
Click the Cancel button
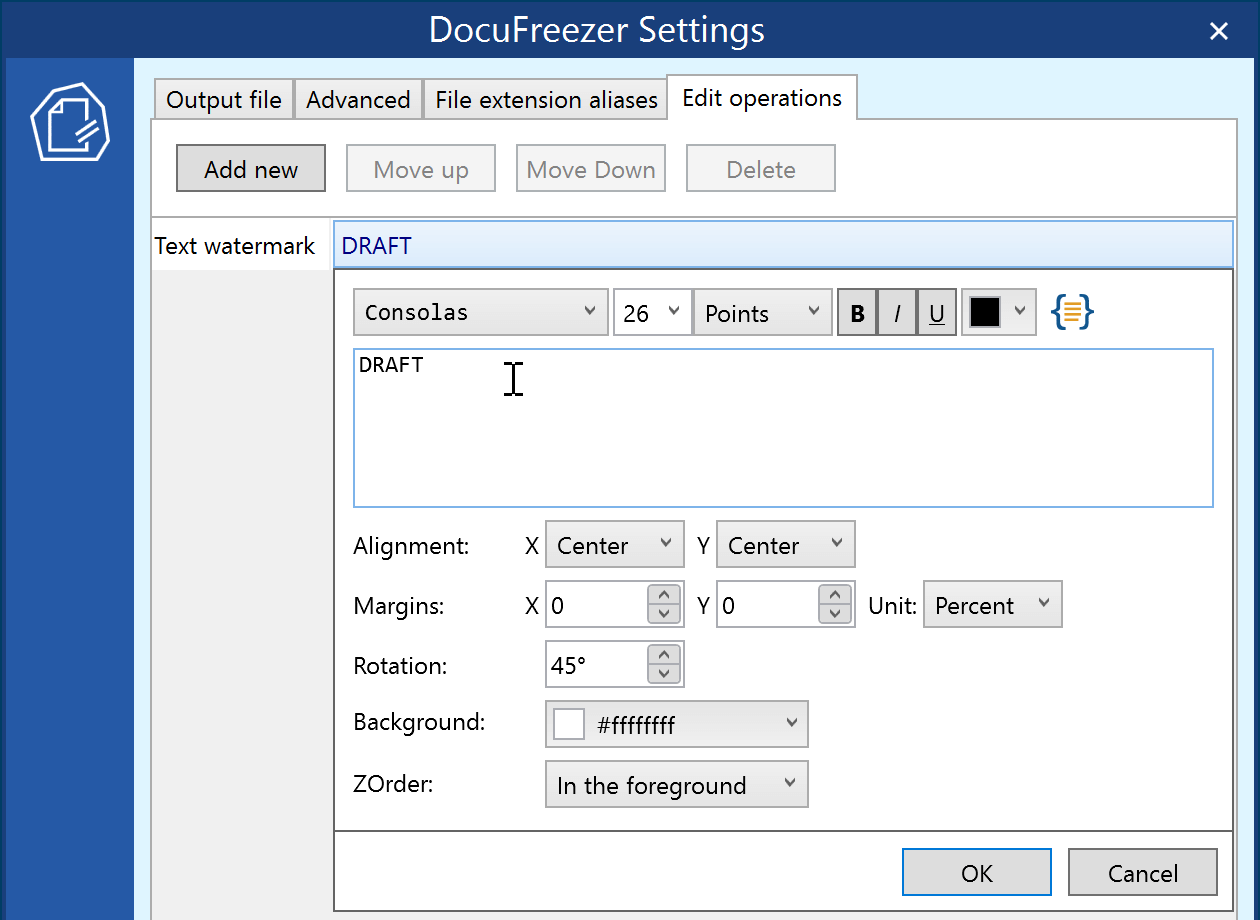click(1142, 873)
